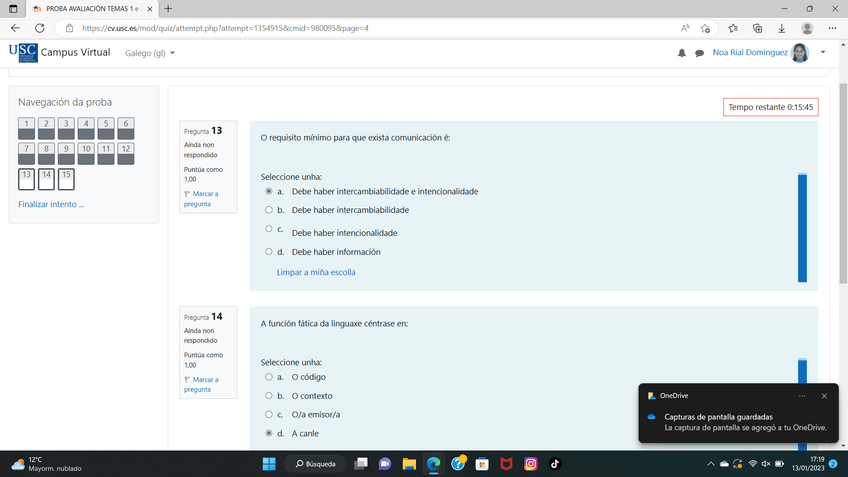The width and height of the screenshot is (848, 477).
Task: Click Finalizar intento link
Action: click(x=51, y=204)
